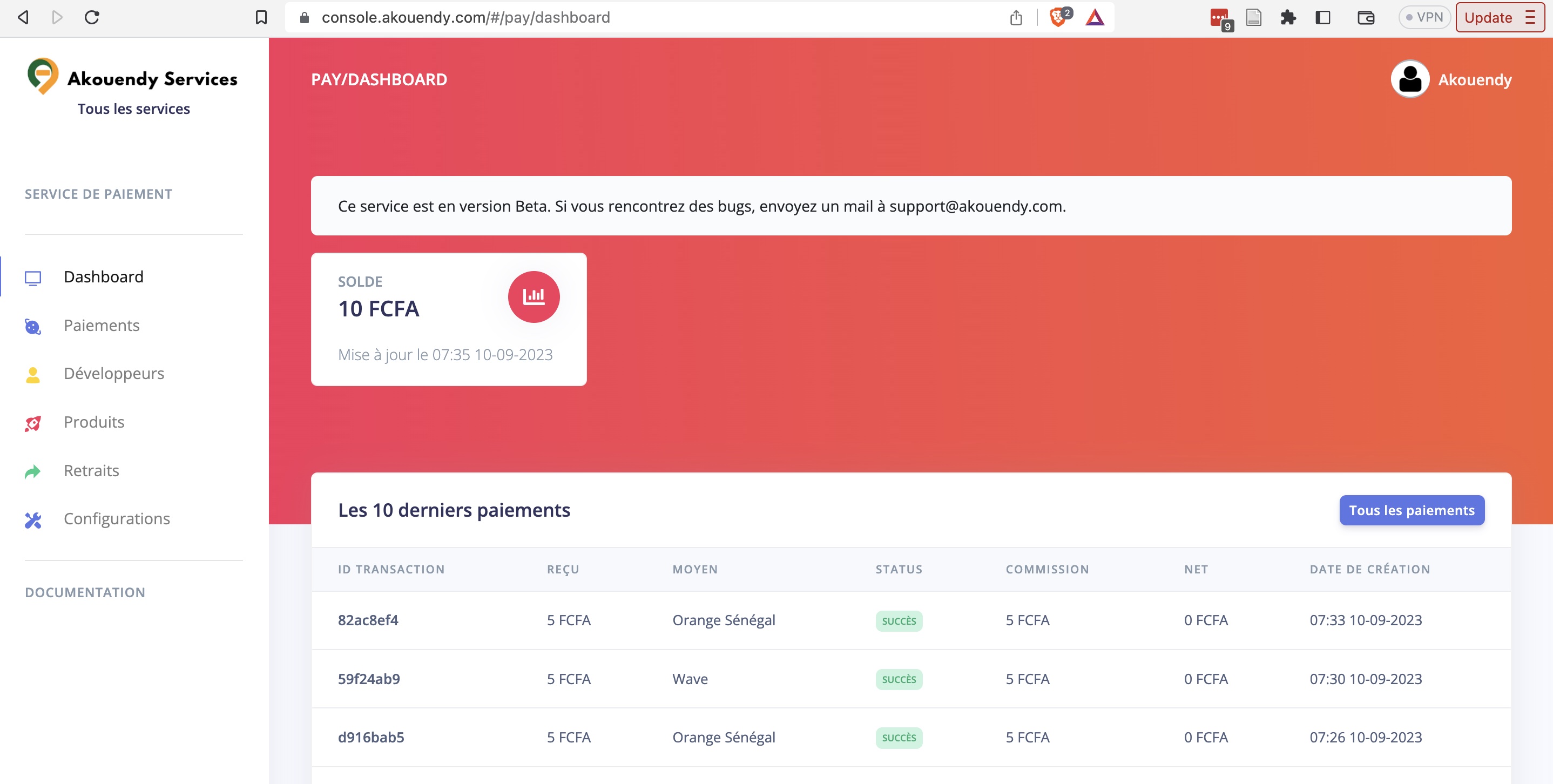Open transaction 82ac8ef4

368,620
